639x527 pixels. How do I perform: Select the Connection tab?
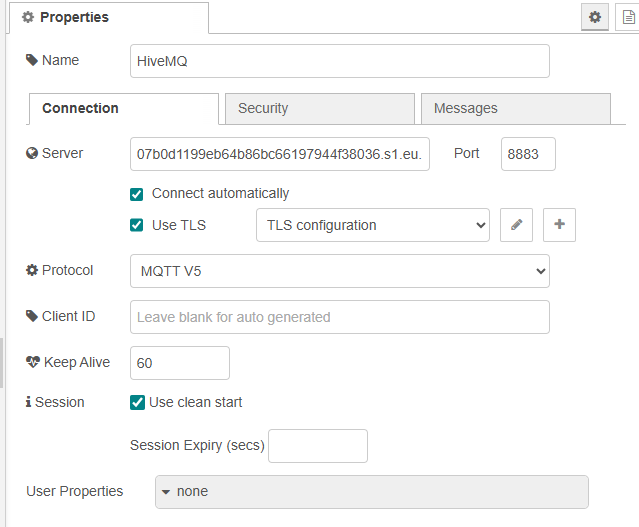pyautogui.click(x=124, y=108)
